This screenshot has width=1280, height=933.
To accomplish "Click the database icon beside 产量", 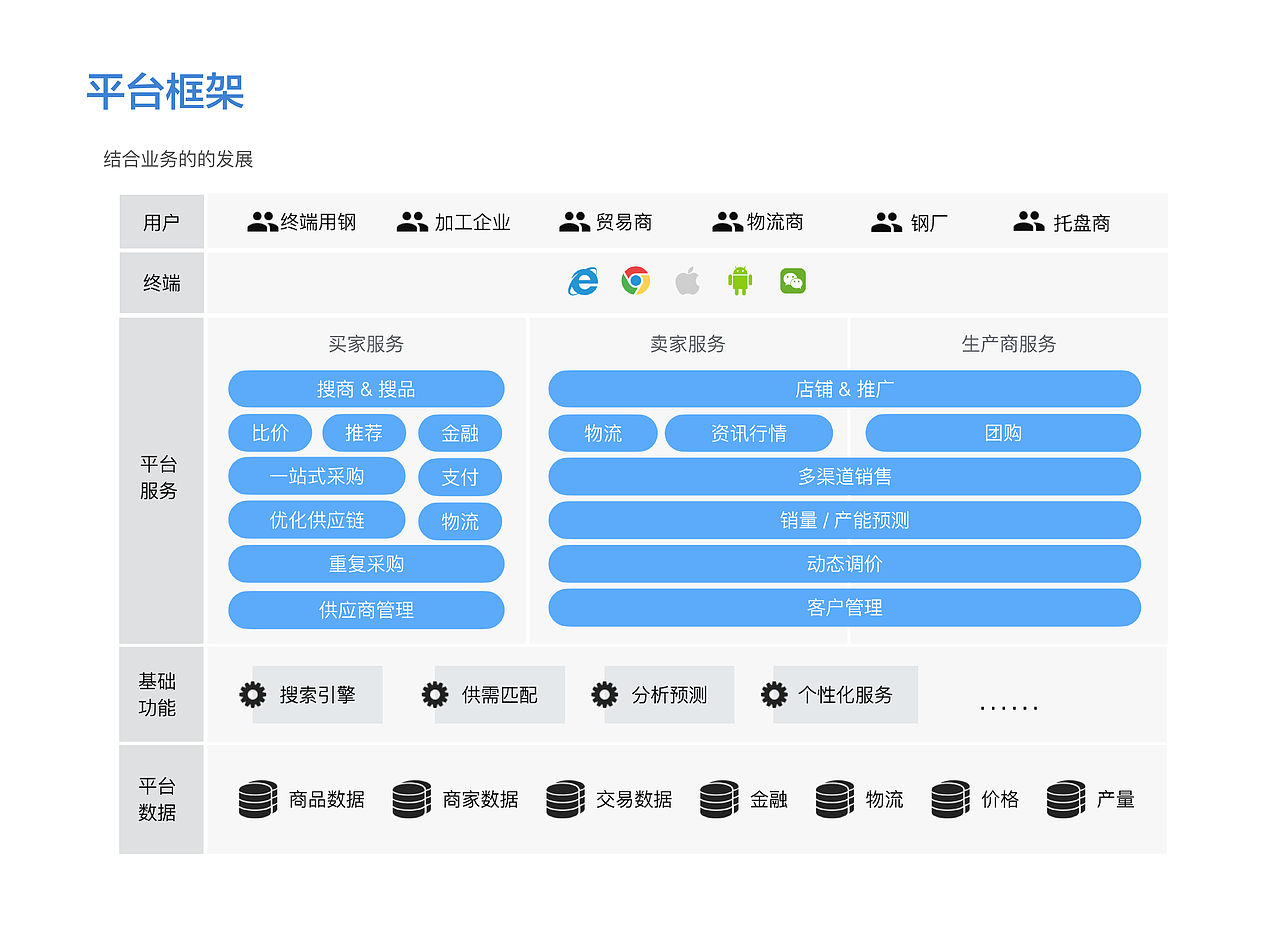I will (x=1066, y=799).
